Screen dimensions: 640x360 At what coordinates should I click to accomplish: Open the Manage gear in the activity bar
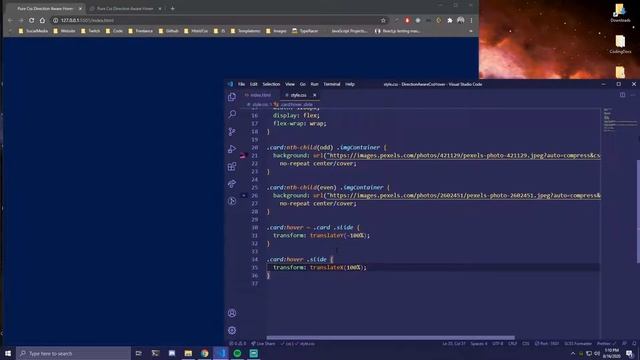coord(232,330)
